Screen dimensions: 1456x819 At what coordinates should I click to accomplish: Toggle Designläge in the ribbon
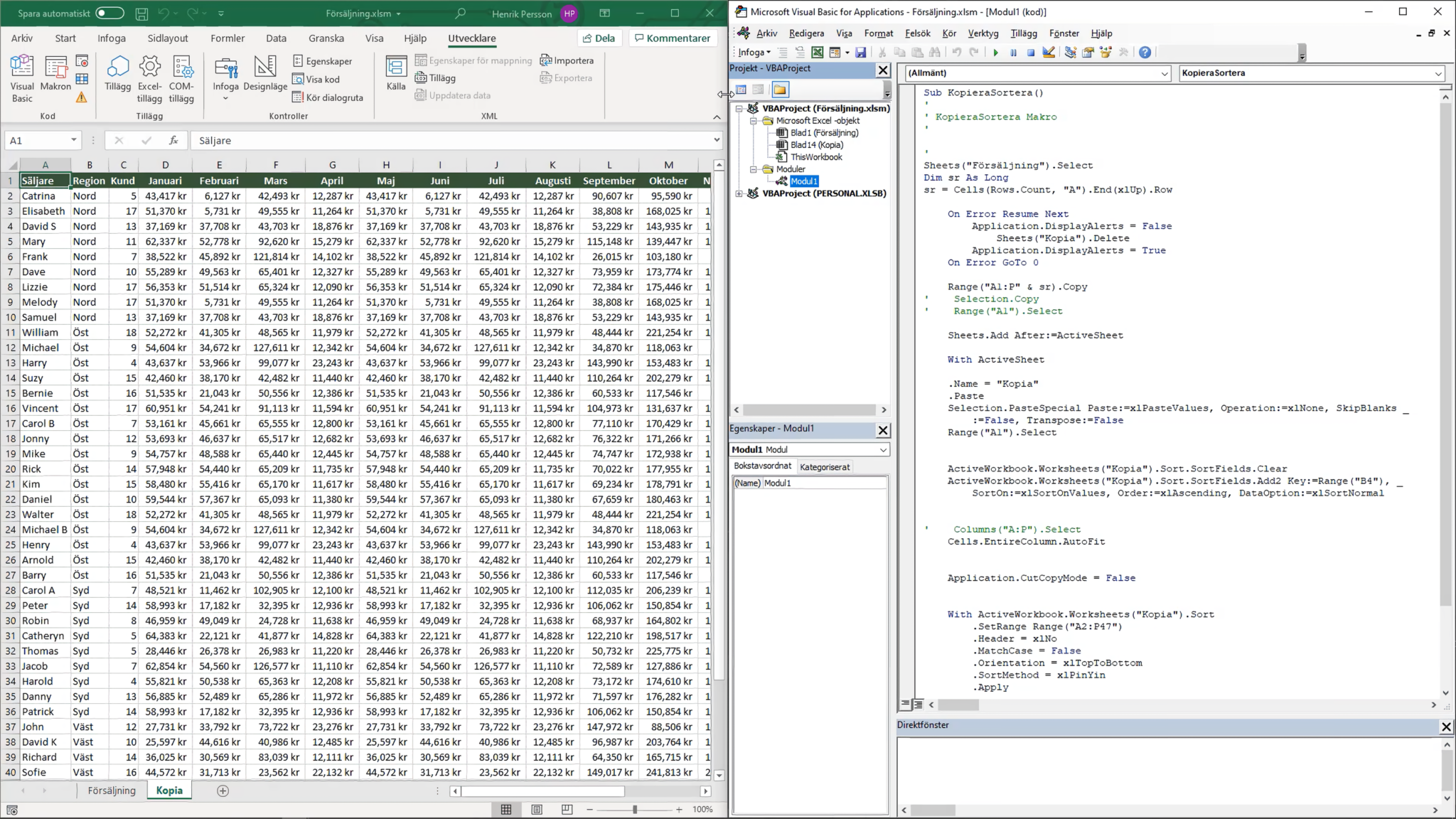(265, 74)
